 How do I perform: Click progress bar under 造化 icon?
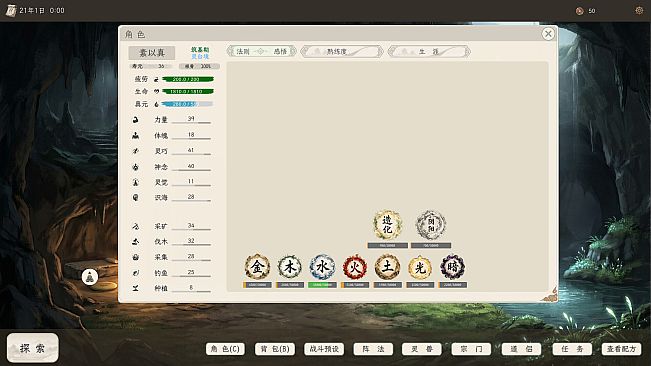[387, 246]
